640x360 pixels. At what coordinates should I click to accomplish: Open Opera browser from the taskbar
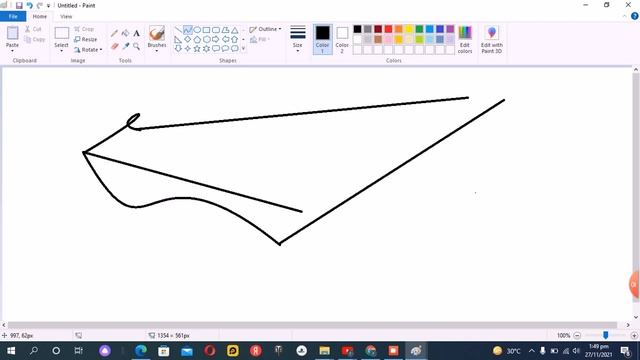(210, 351)
